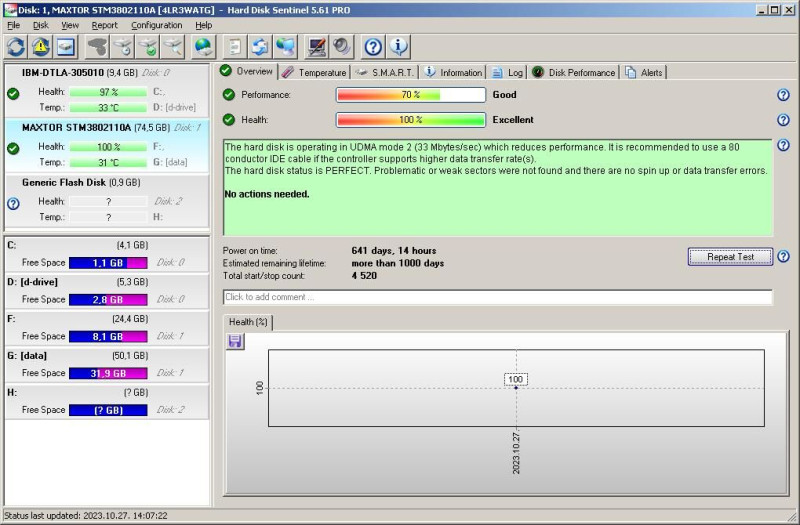
Task: Click help icon next to green status text
Action: tap(783, 145)
